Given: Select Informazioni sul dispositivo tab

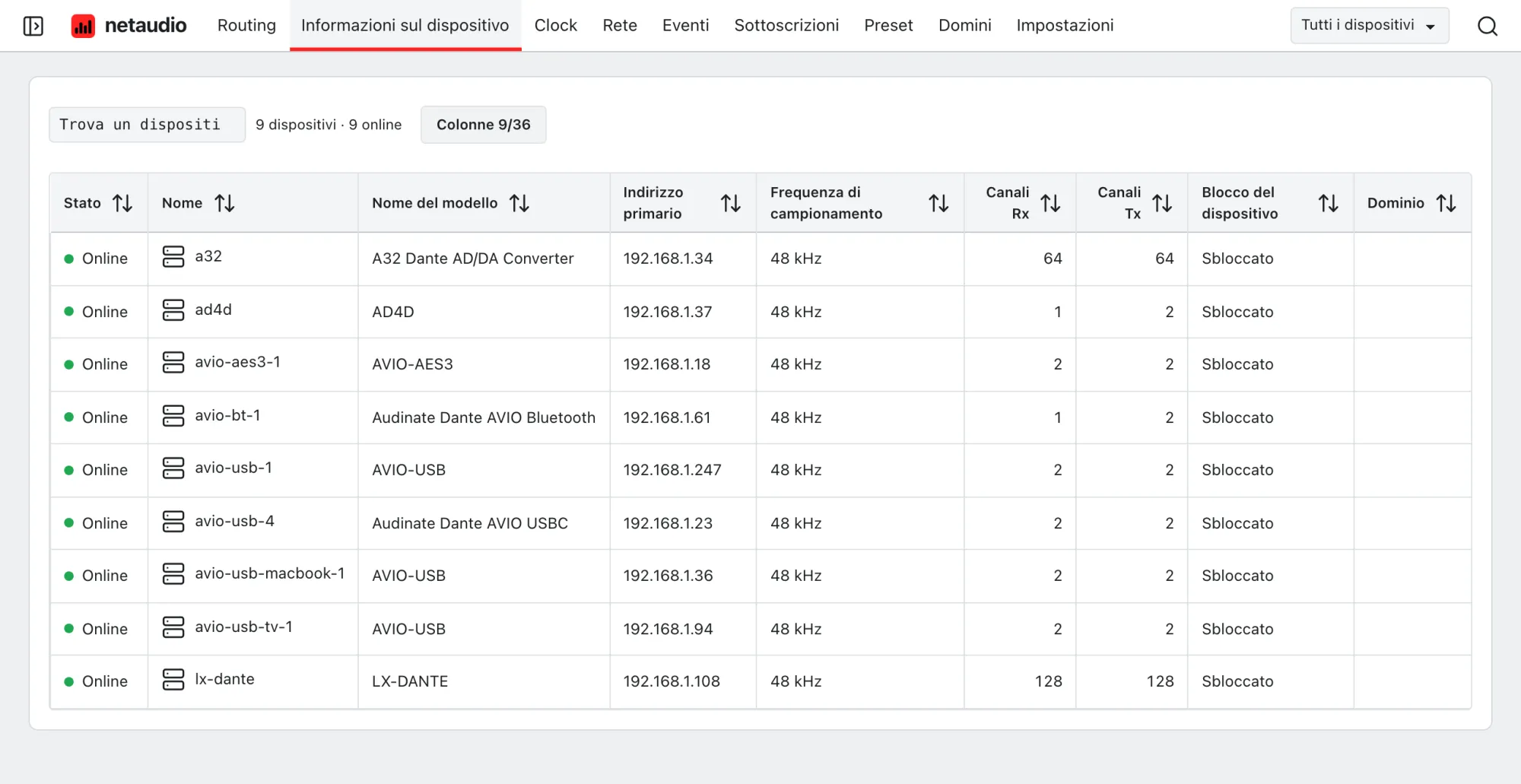Looking at the screenshot, I should tap(405, 26).
